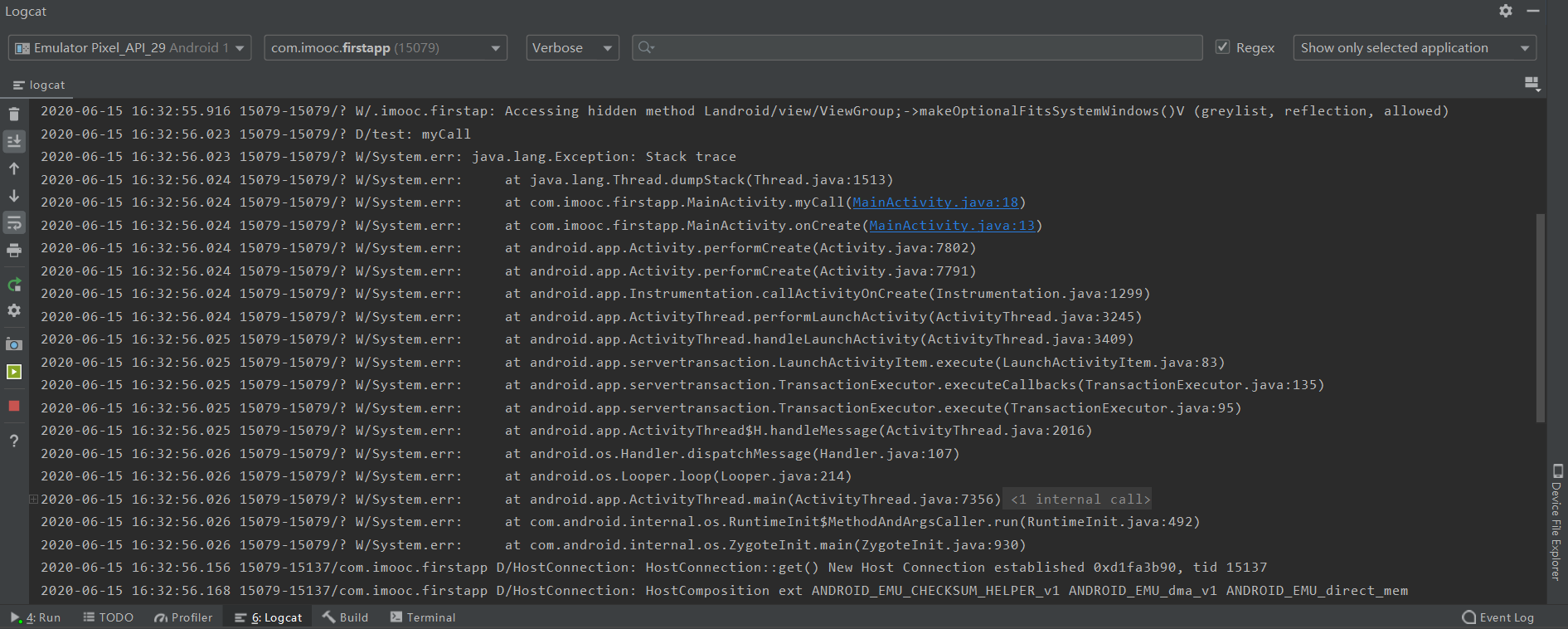Image resolution: width=1568 pixels, height=629 pixels.
Task: Expand the folded internal call line gutter marker
Action: click(x=33, y=499)
